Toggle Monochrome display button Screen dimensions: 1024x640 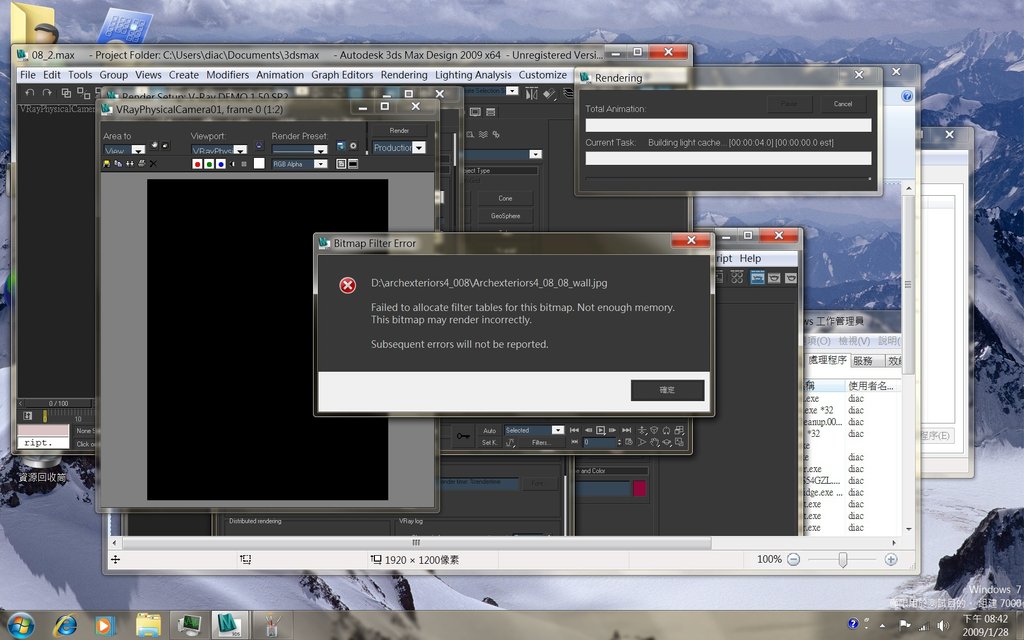(244, 164)
